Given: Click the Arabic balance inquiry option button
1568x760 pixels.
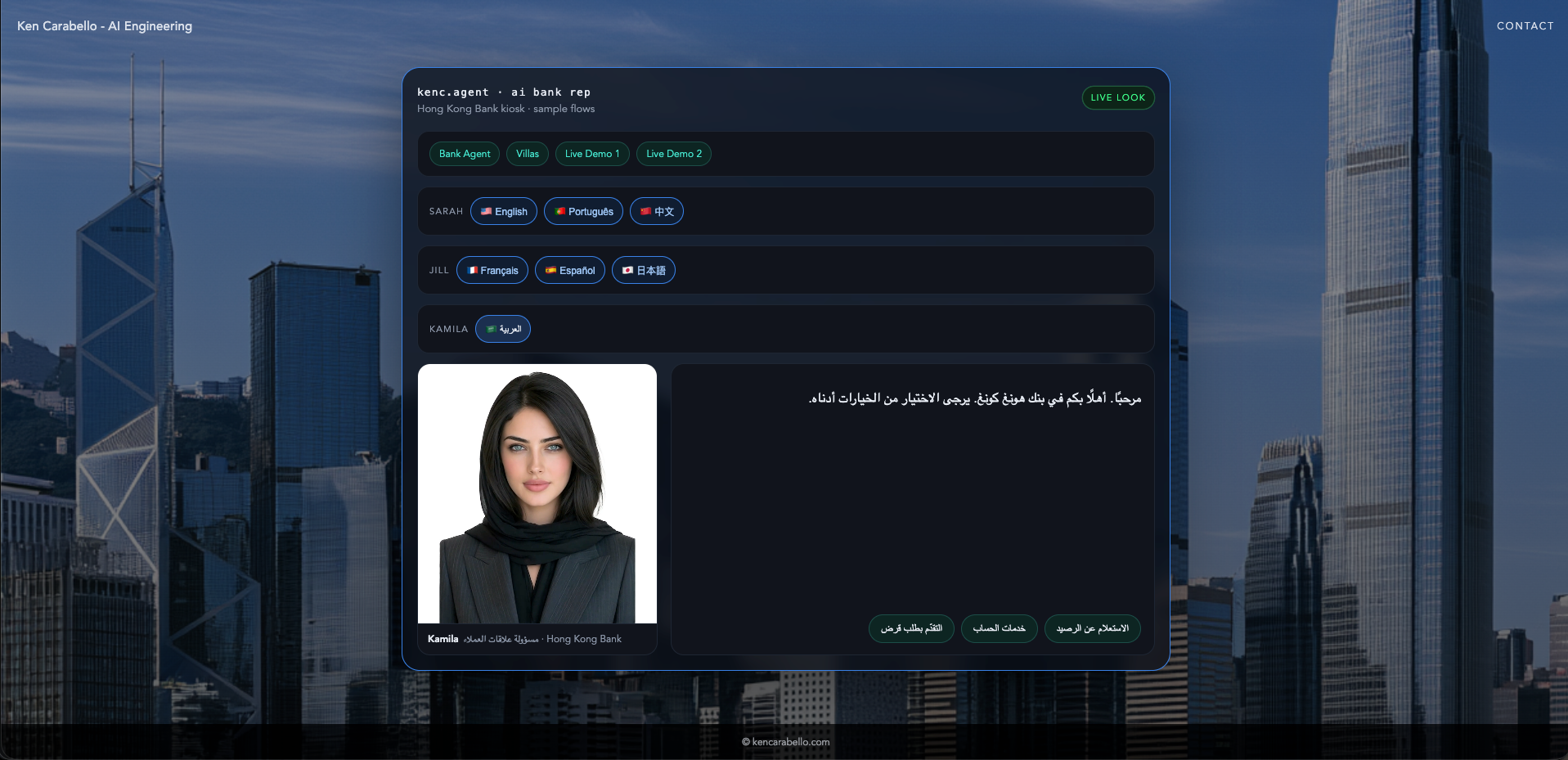Looking at the screenshot, I should [x=1093, y=628].
